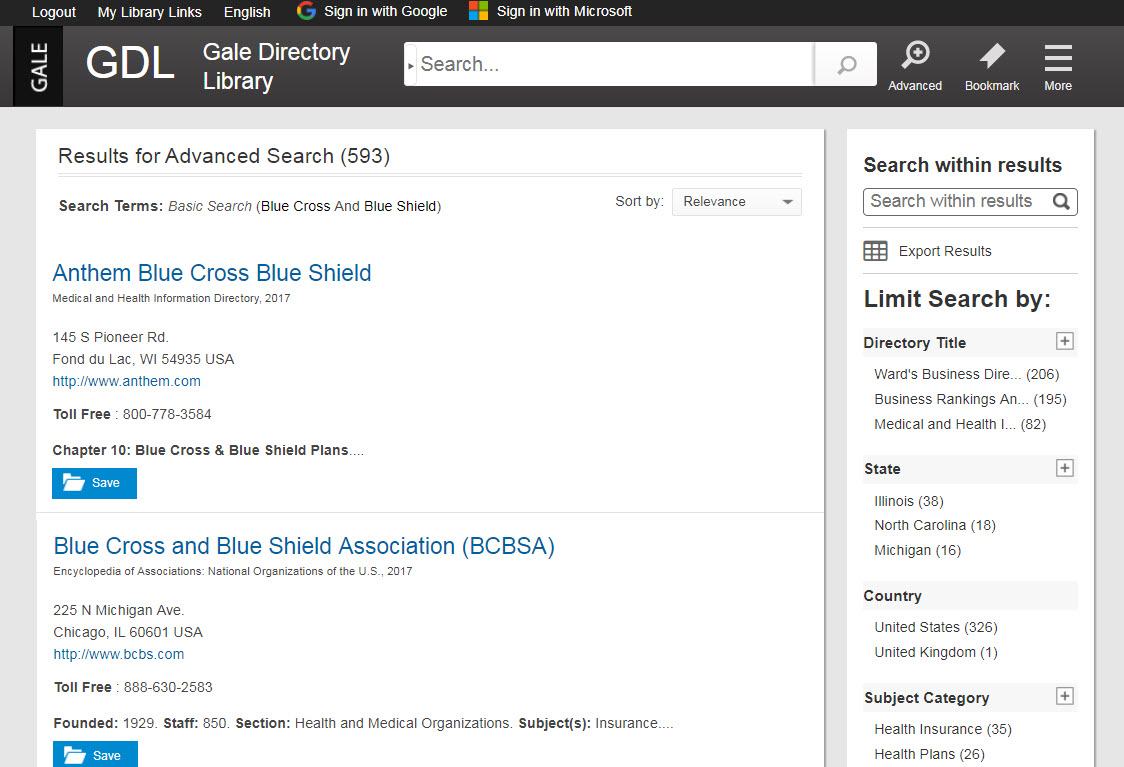Screen dimensions: 1124x767
Task: Filter by Ward's Business Directory (206)
Action: [x=966, y=374]
